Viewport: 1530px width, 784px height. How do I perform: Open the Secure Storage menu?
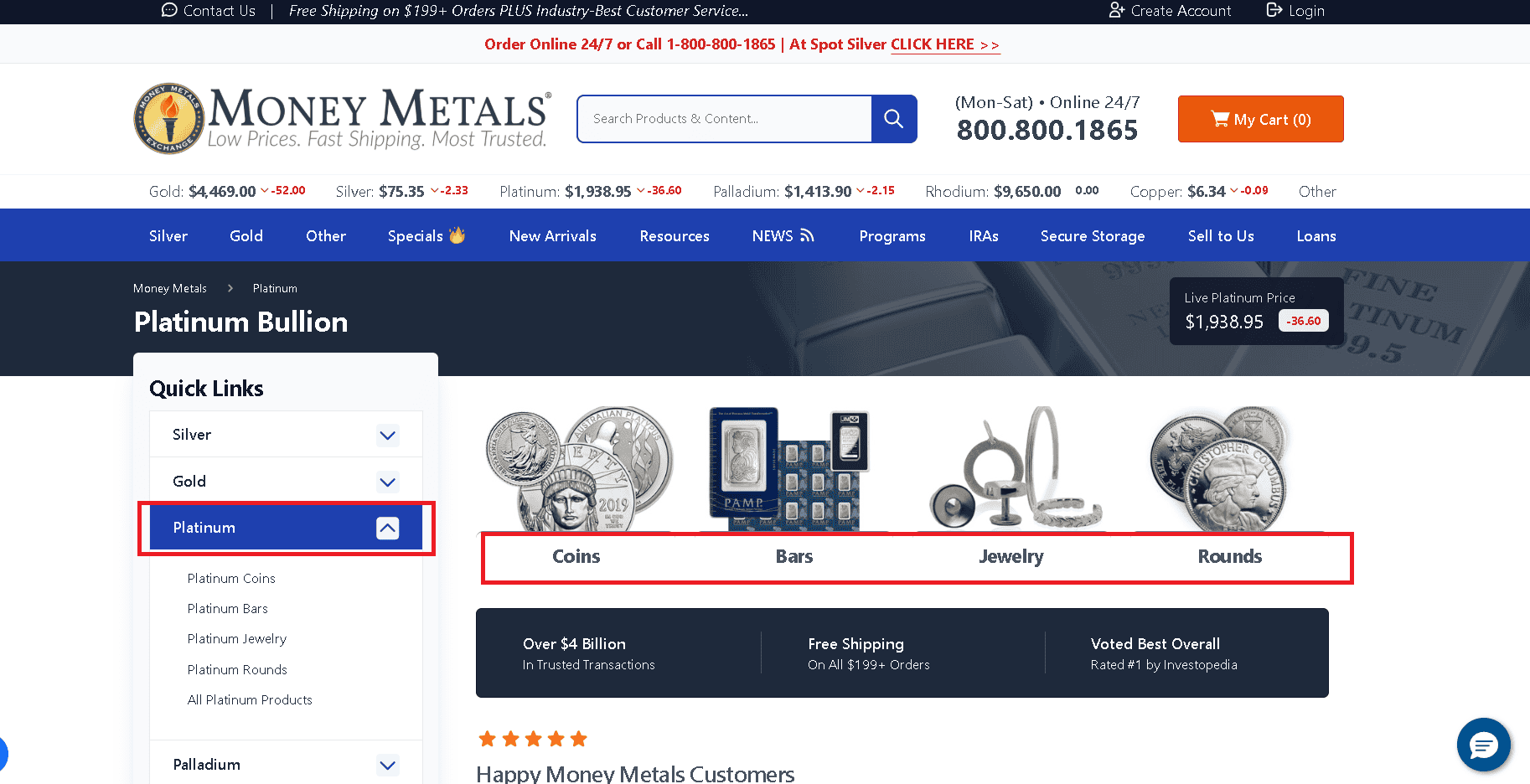[1093, 236]
